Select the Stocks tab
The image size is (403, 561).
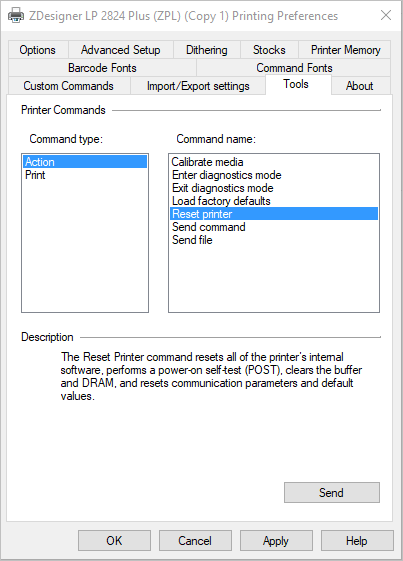click(x=269, y=50)
